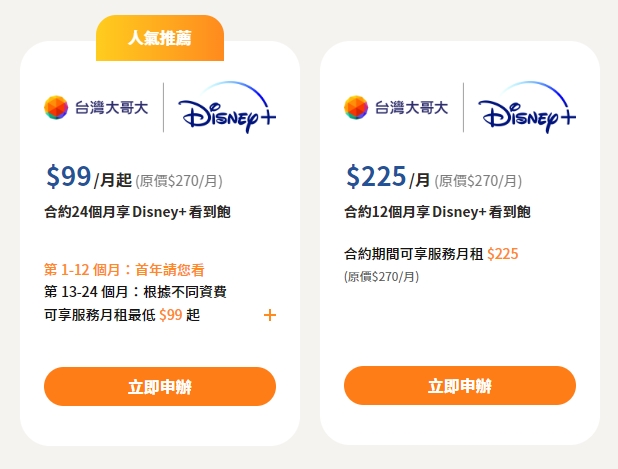Click the Taiwan Mobile logo in right card
Screen dimensions: 618x469
396,107
